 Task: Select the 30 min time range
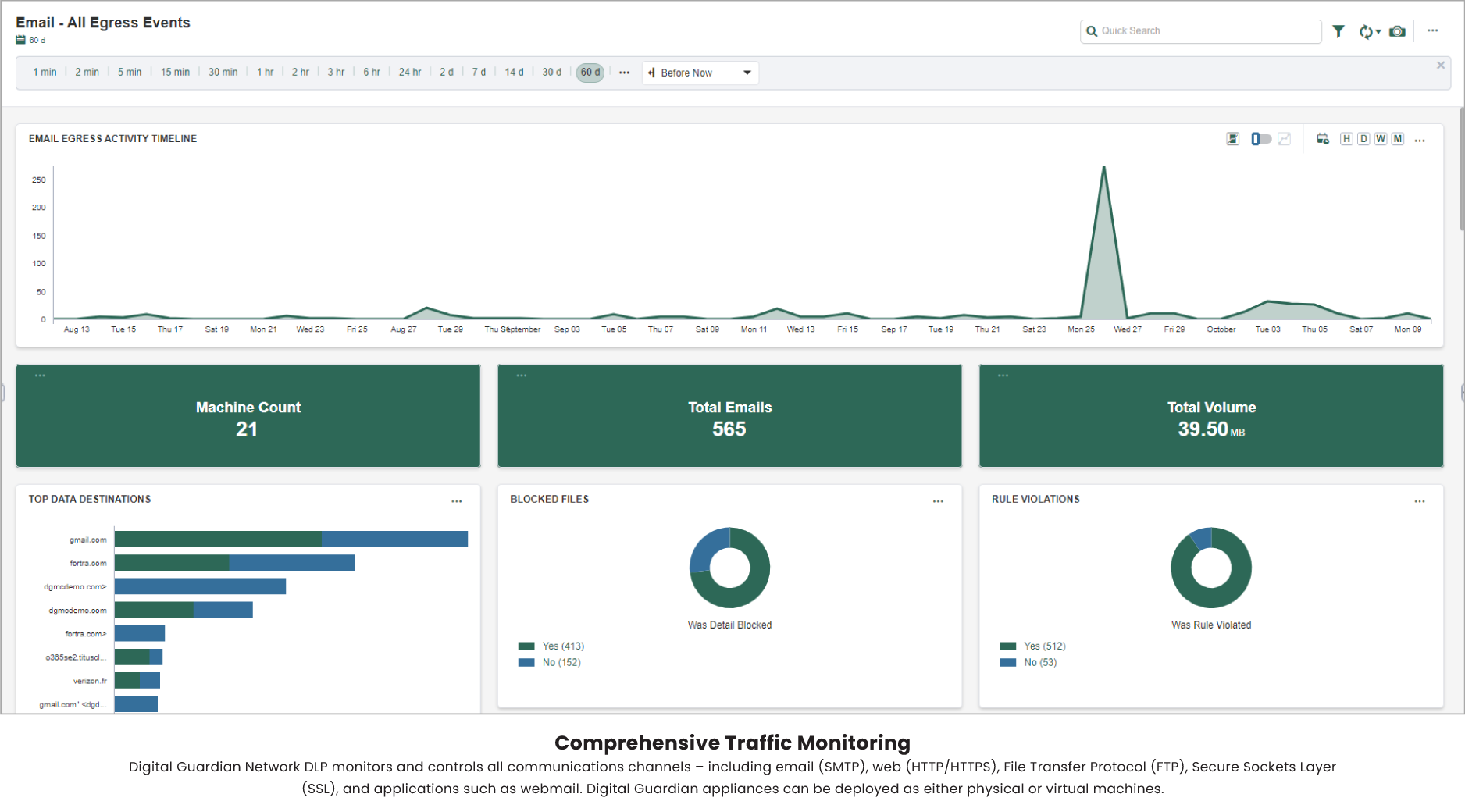tap(223, 73)
